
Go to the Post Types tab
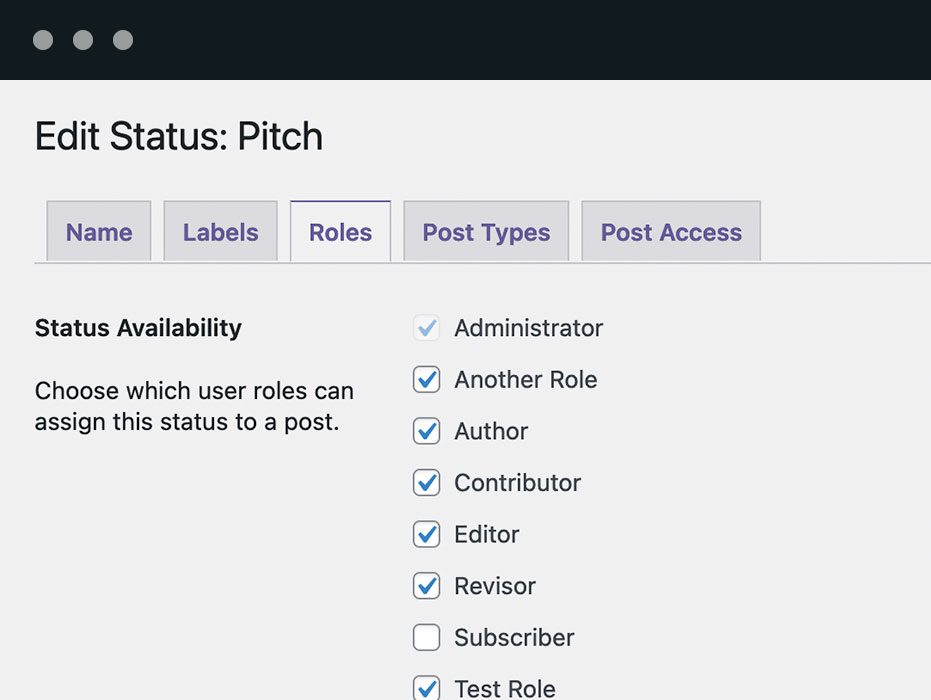[486, 232]
